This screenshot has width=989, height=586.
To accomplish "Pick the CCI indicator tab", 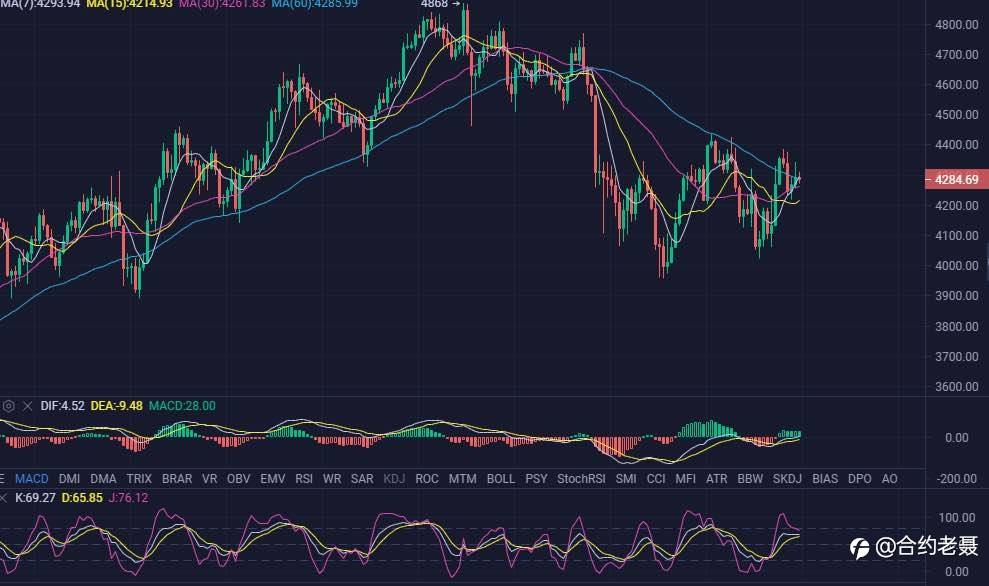I will [x=656, y=479].
